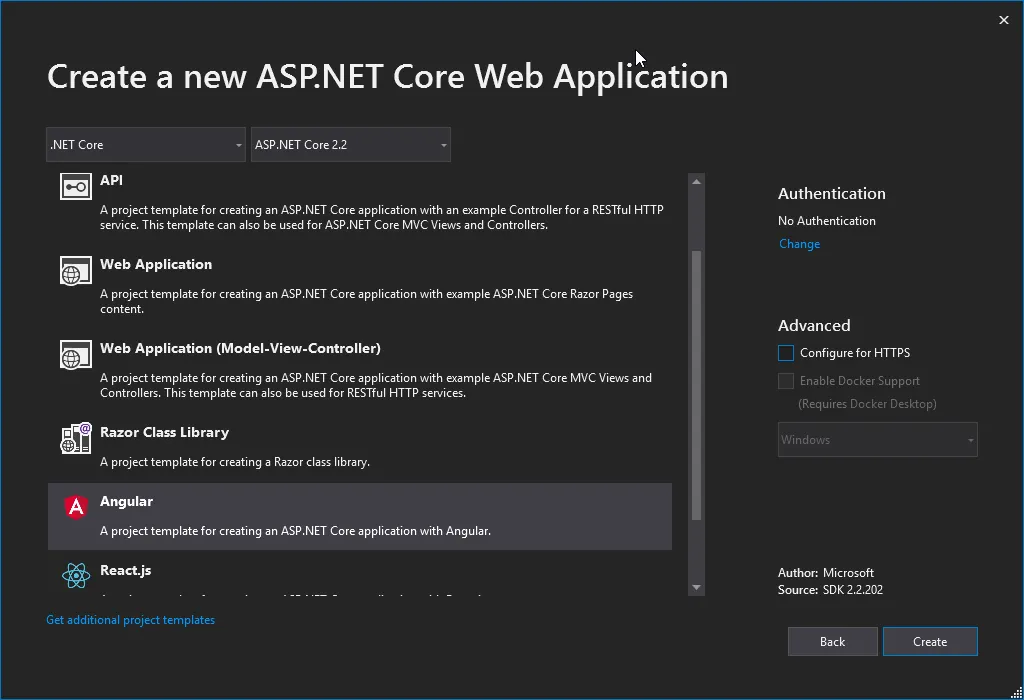Close the dialog with the X button
The width and height of the screenshot is (1024, 700).
[x=1004, y=20]
